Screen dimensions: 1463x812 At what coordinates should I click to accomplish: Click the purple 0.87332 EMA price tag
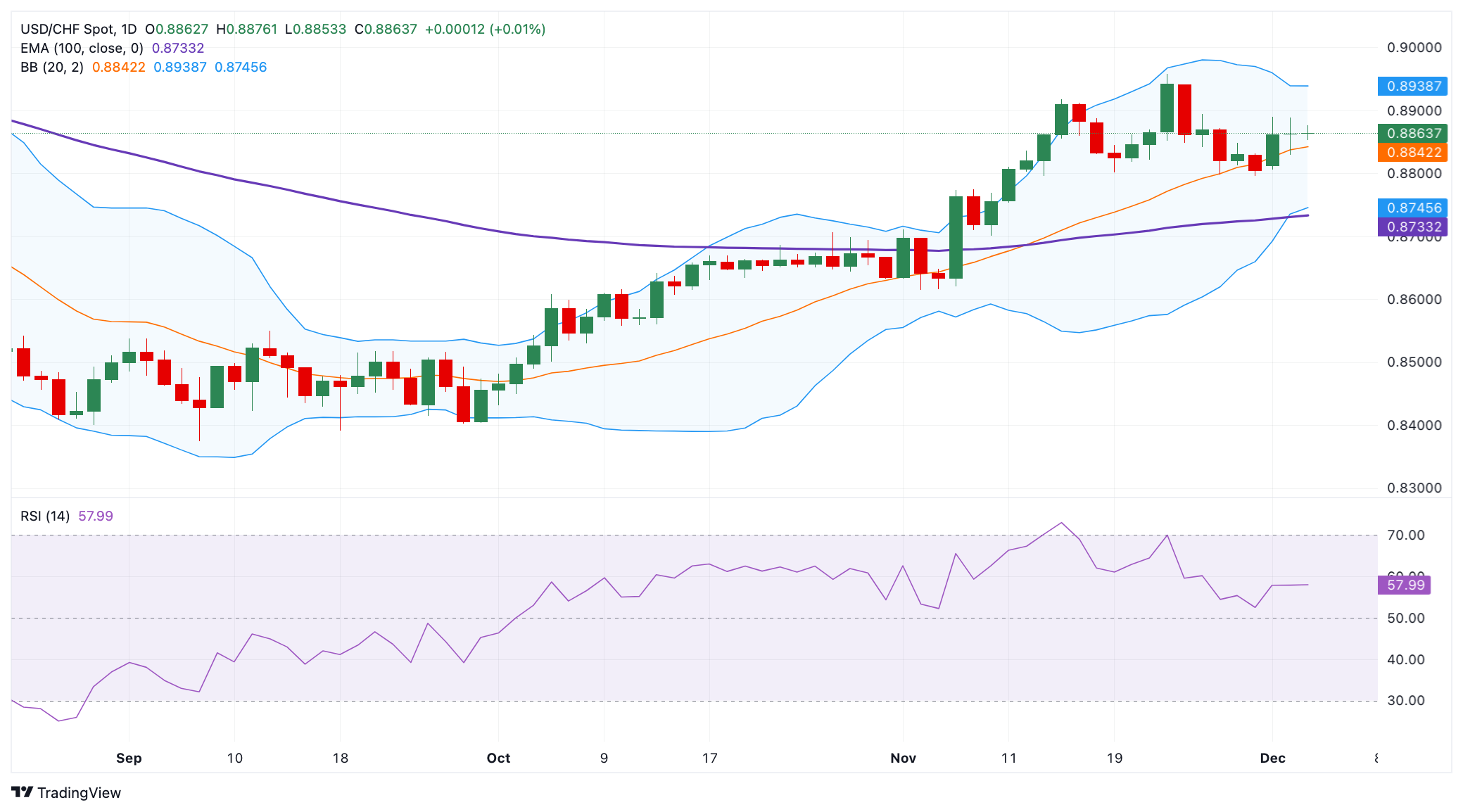pyautogui.click(x=1413, y=227)
